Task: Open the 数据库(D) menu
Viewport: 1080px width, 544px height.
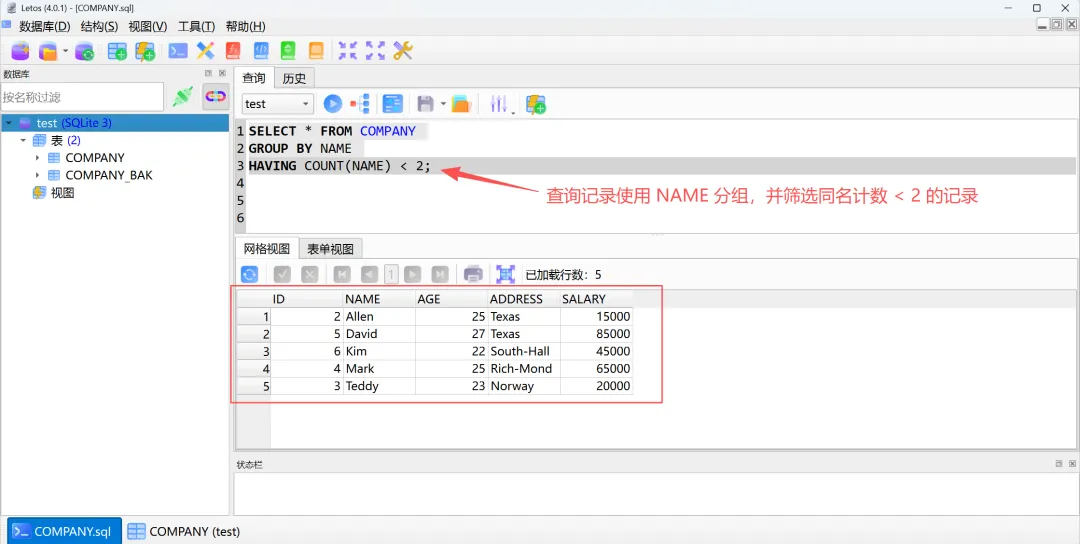Action: pos(45,26)
